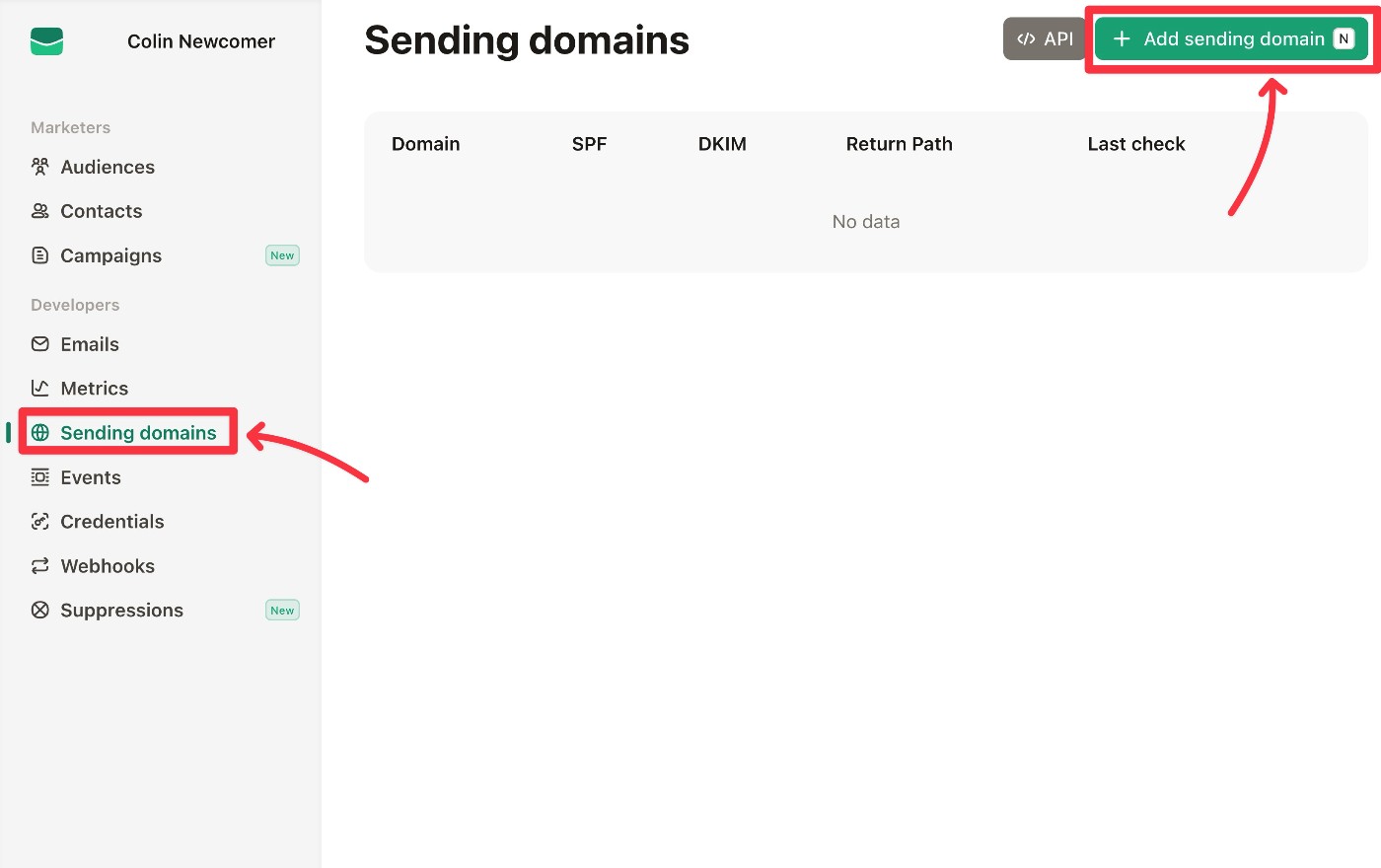The image size is (1381, 868).
Task: Select the Colin Newcomer account name
Action: [x=201, y=41]
